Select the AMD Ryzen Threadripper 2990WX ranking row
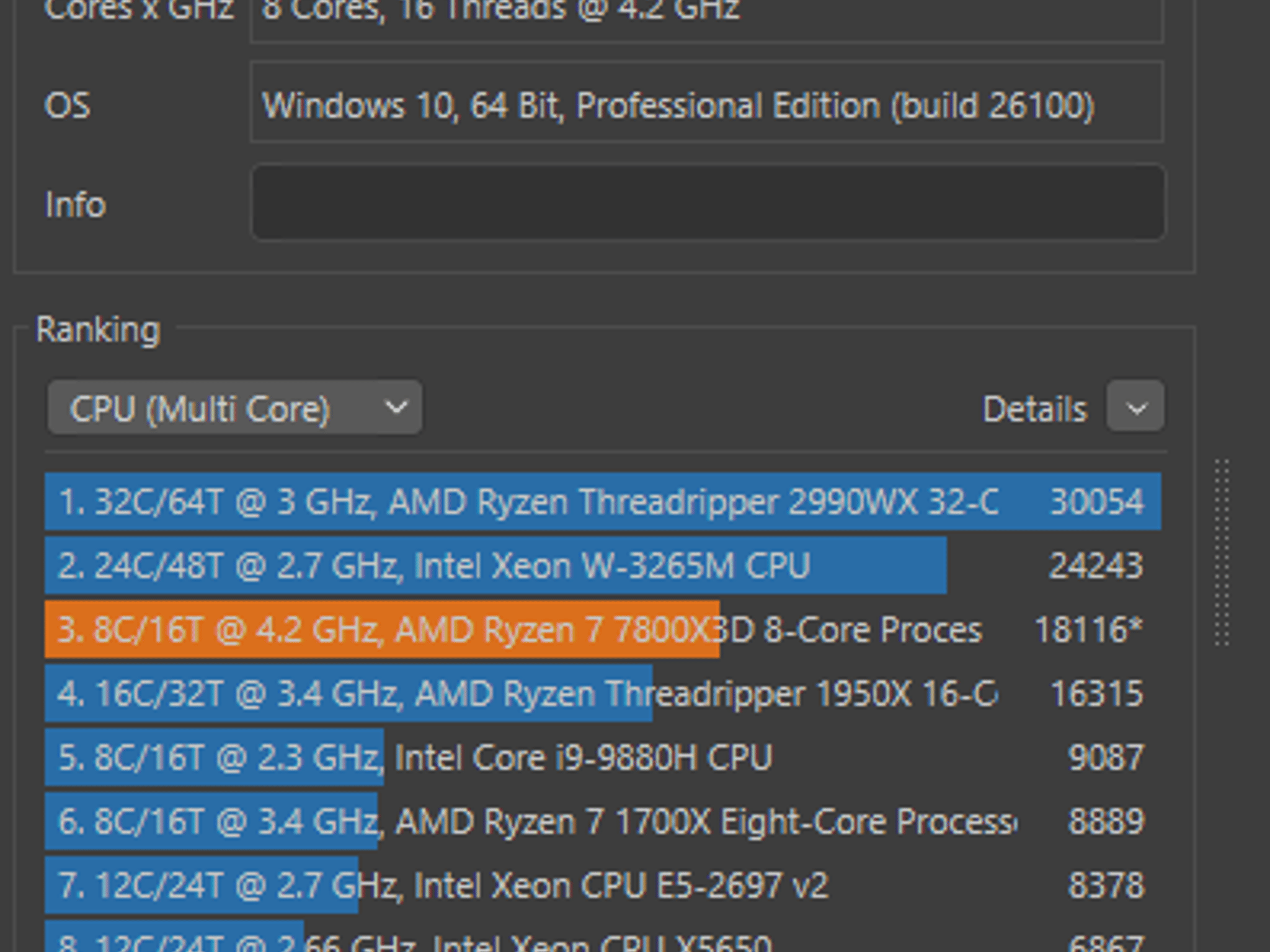This screenshot has width=1270, height=952. 603,501
